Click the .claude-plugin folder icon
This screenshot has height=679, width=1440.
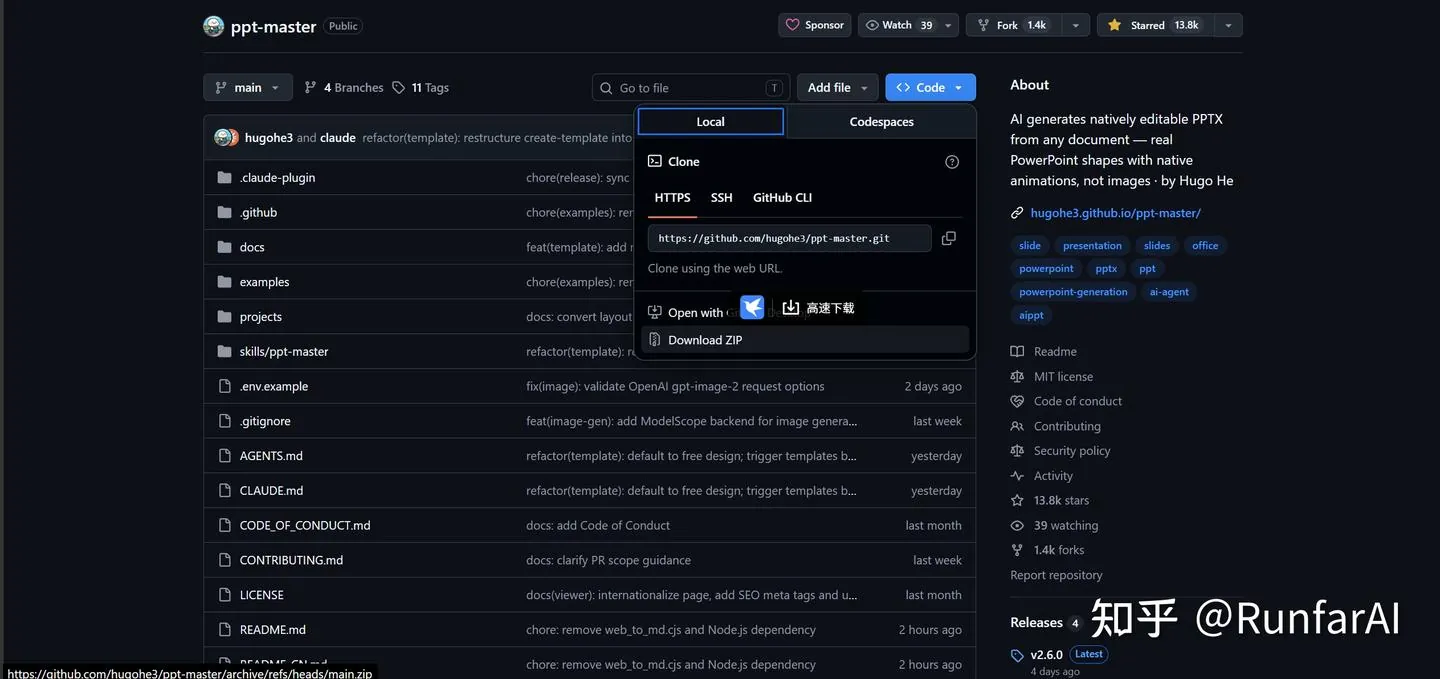pos(224,178)
